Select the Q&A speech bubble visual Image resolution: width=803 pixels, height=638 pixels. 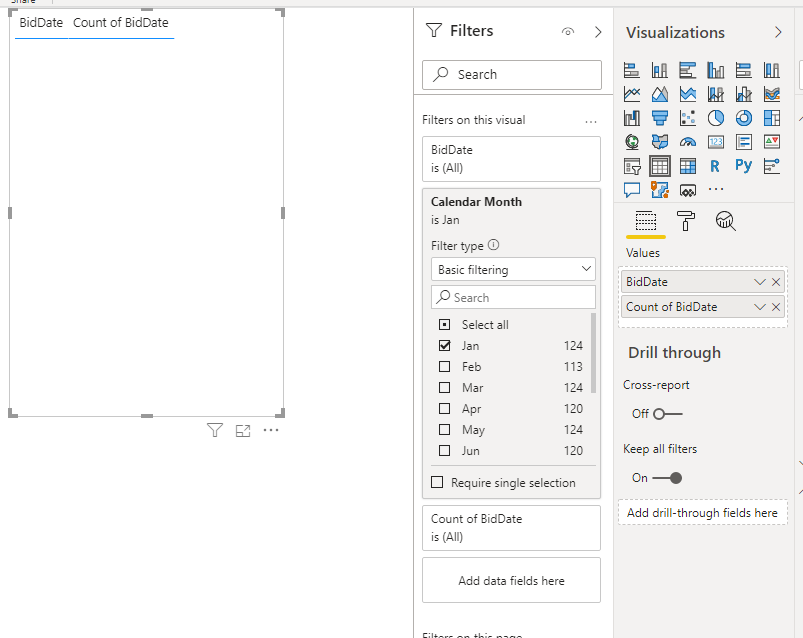632,190
